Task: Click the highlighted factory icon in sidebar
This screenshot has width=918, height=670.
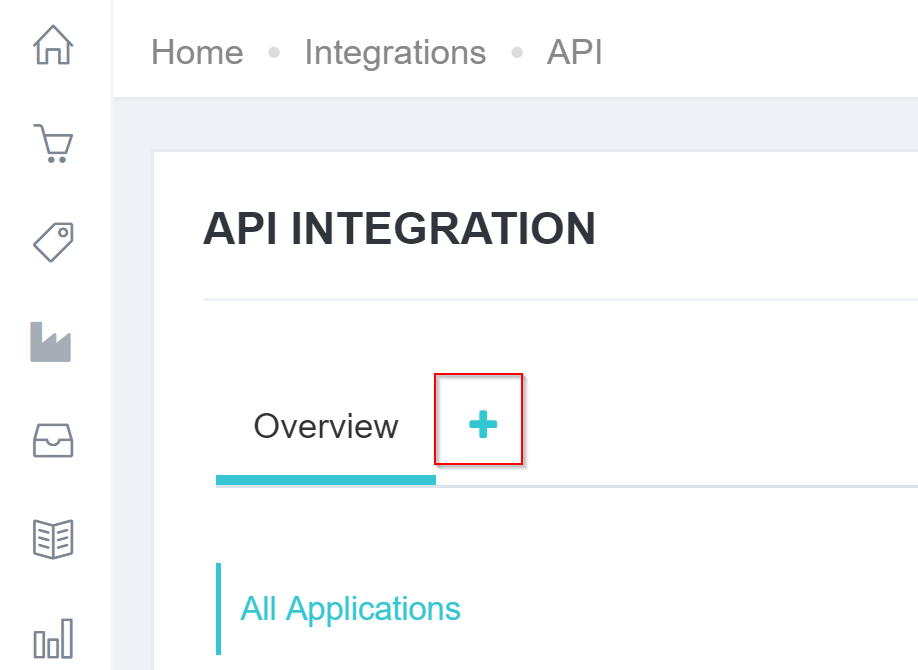Action: (x=53, y=341)
